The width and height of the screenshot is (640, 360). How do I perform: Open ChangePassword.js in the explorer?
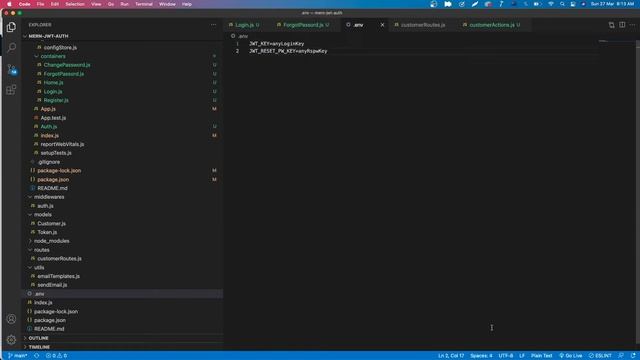[x=67, y=65]
